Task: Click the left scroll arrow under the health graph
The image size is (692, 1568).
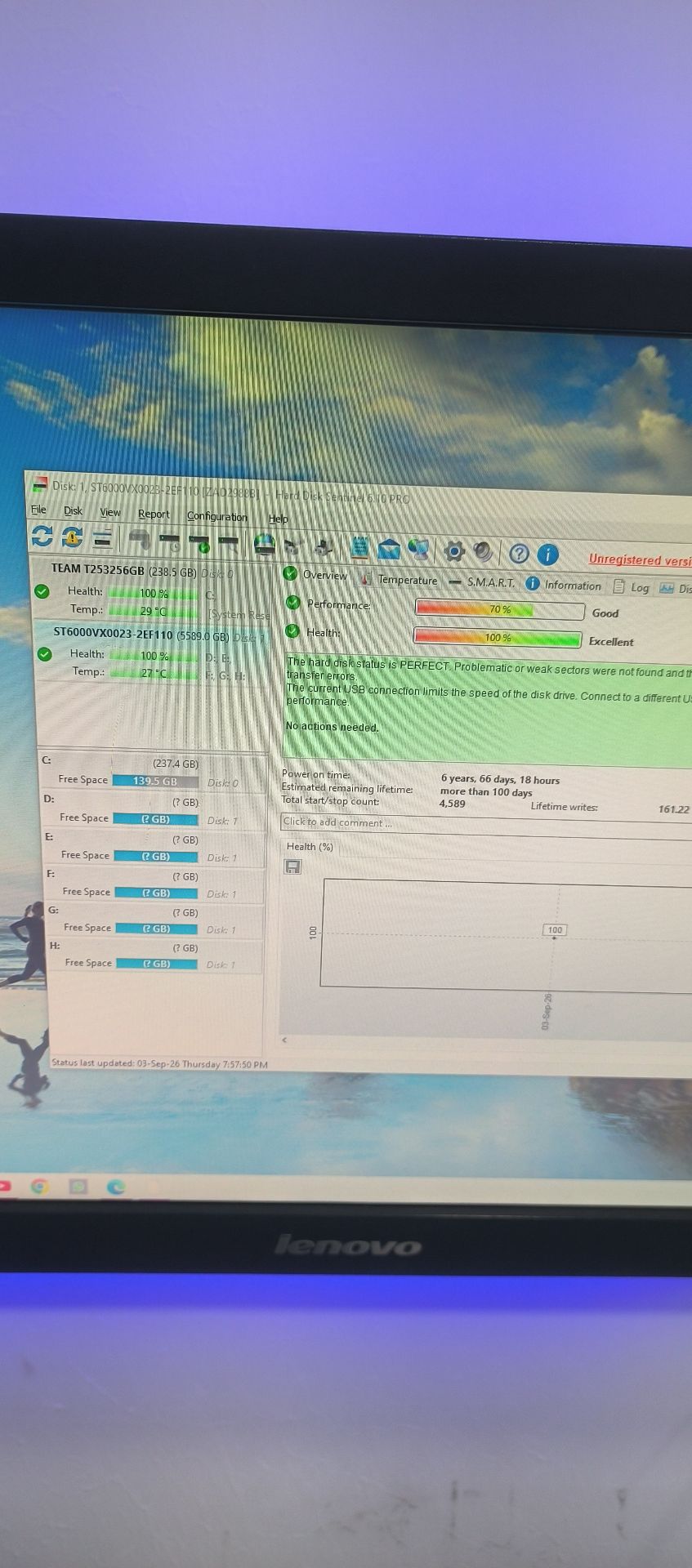Action: (284, 1040)
